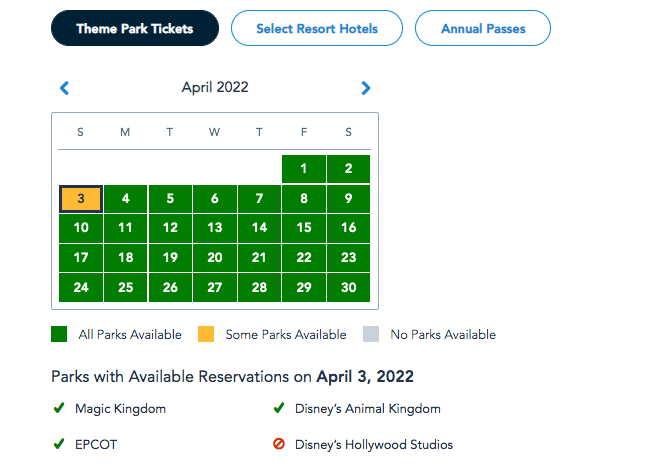Pick April 13 in the calendar
Viewport: 663px width, 470px height.
pyautogui.click(x=215, y=228)
